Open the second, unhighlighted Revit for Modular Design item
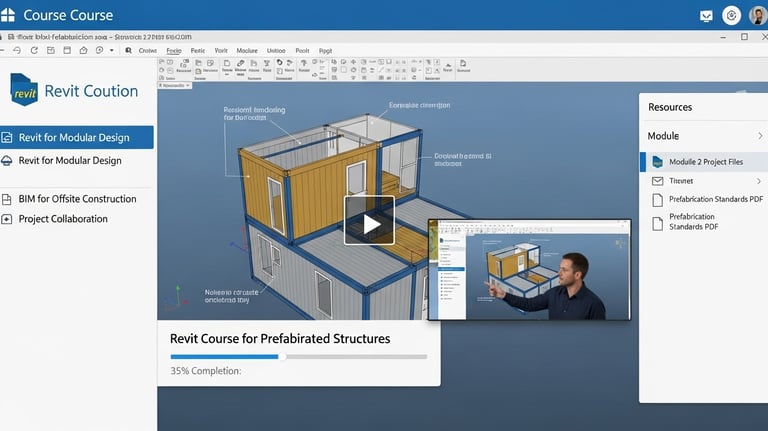This screenshot has height=431, width=768. pos(70,161)
